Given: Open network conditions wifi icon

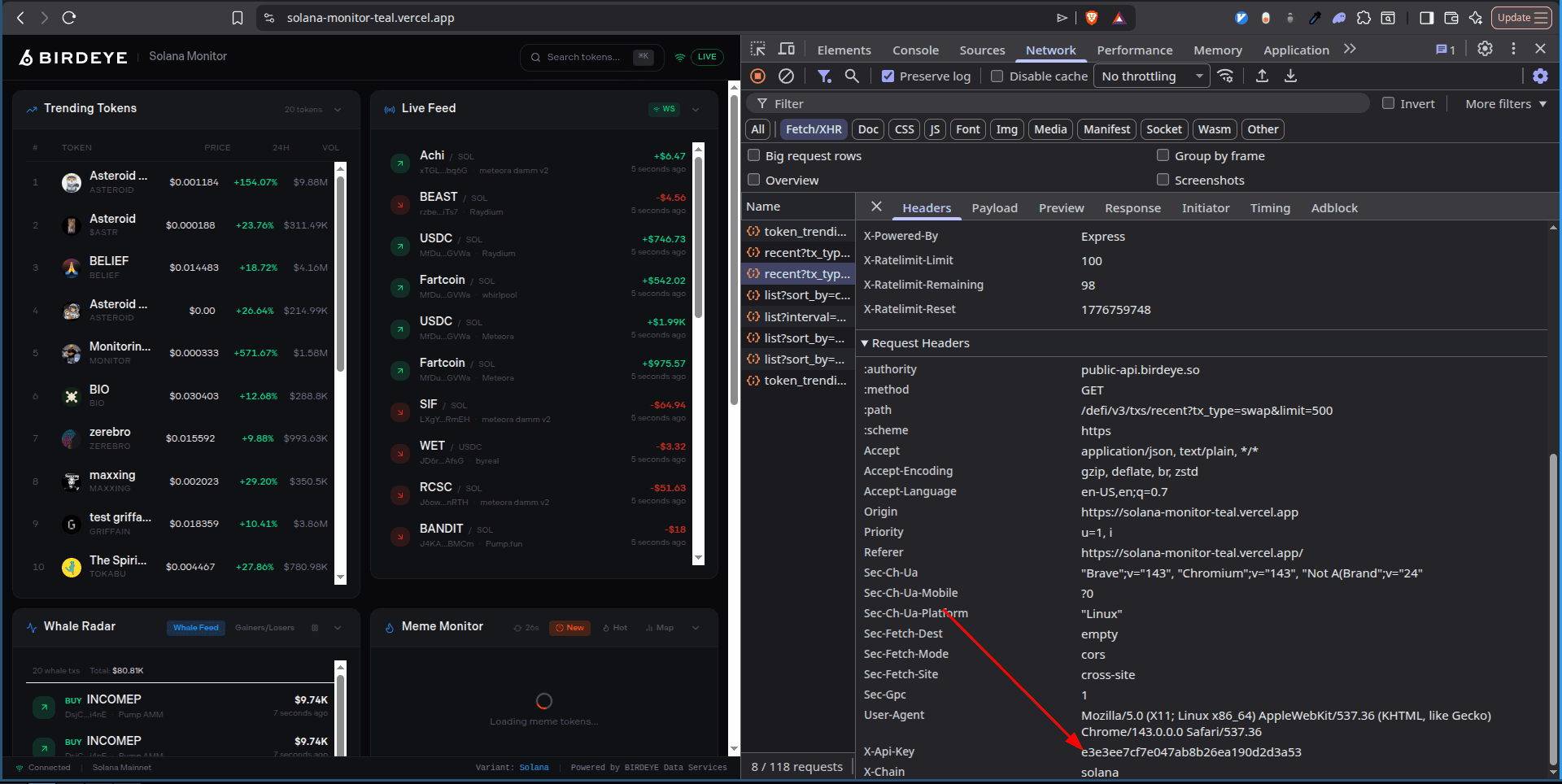Looking at the screenshot, I should (1226, 76).
